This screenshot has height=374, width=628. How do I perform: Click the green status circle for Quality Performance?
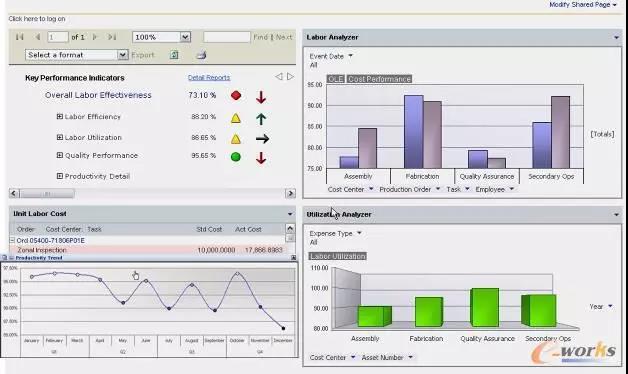[236, 157]
